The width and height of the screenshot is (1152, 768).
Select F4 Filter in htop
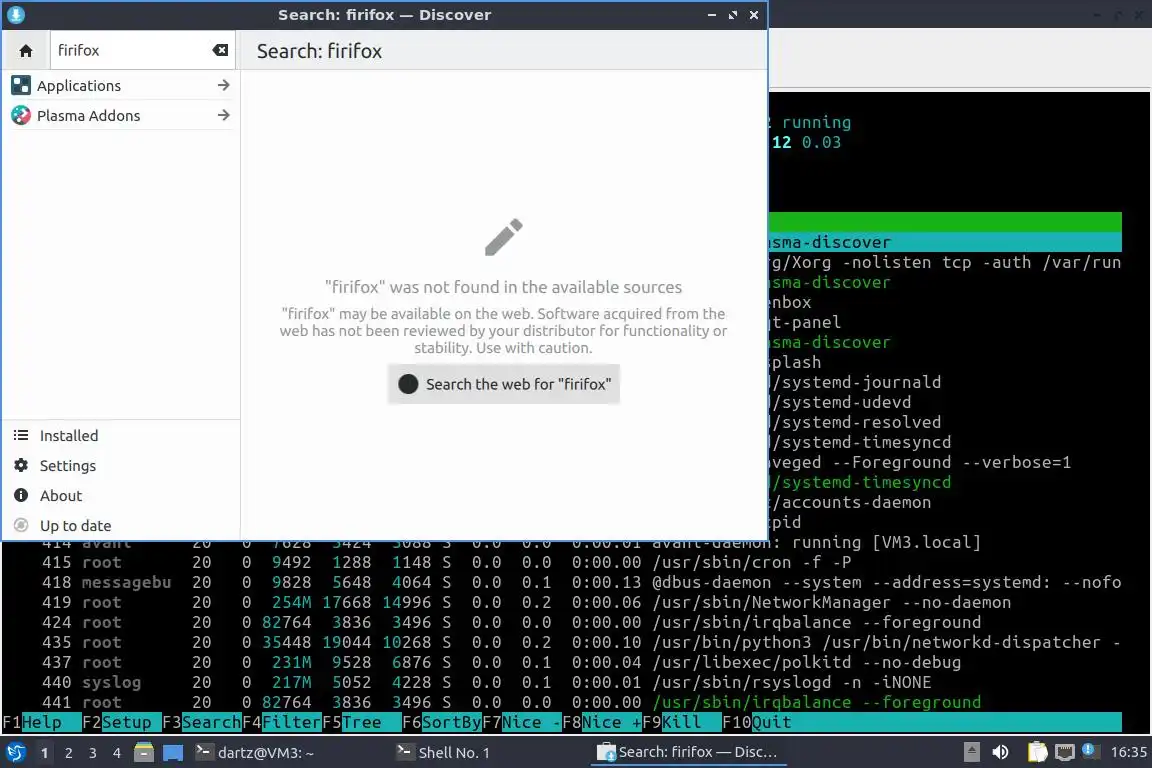281,722
